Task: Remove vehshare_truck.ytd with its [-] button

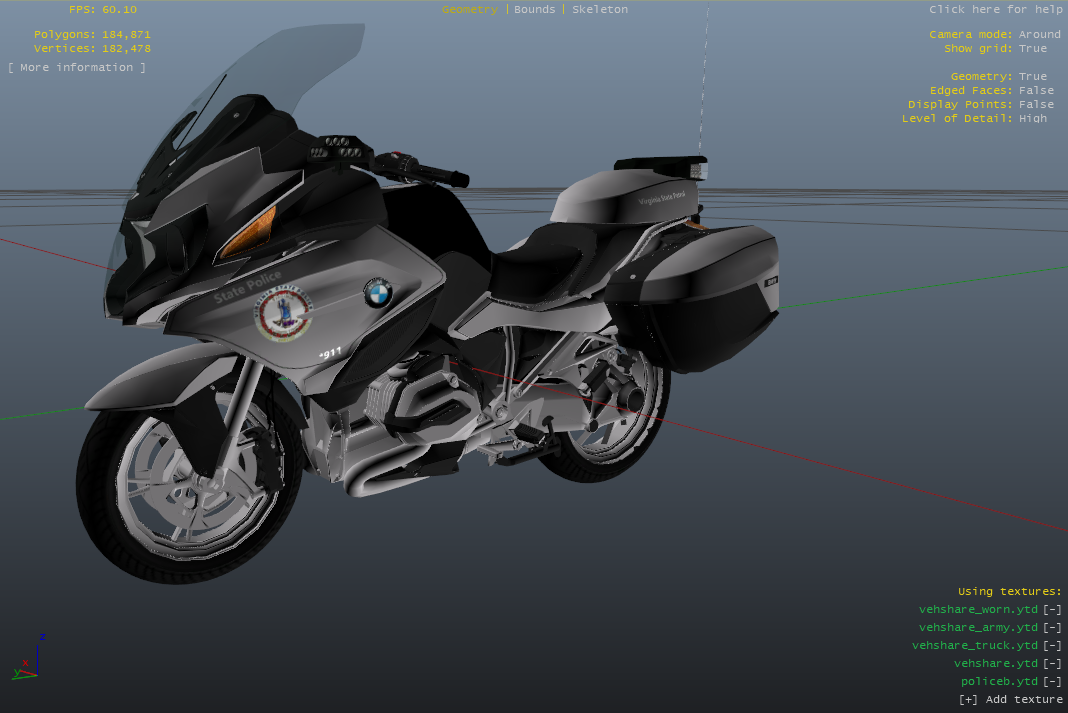Action: (x=1051, y=646)
